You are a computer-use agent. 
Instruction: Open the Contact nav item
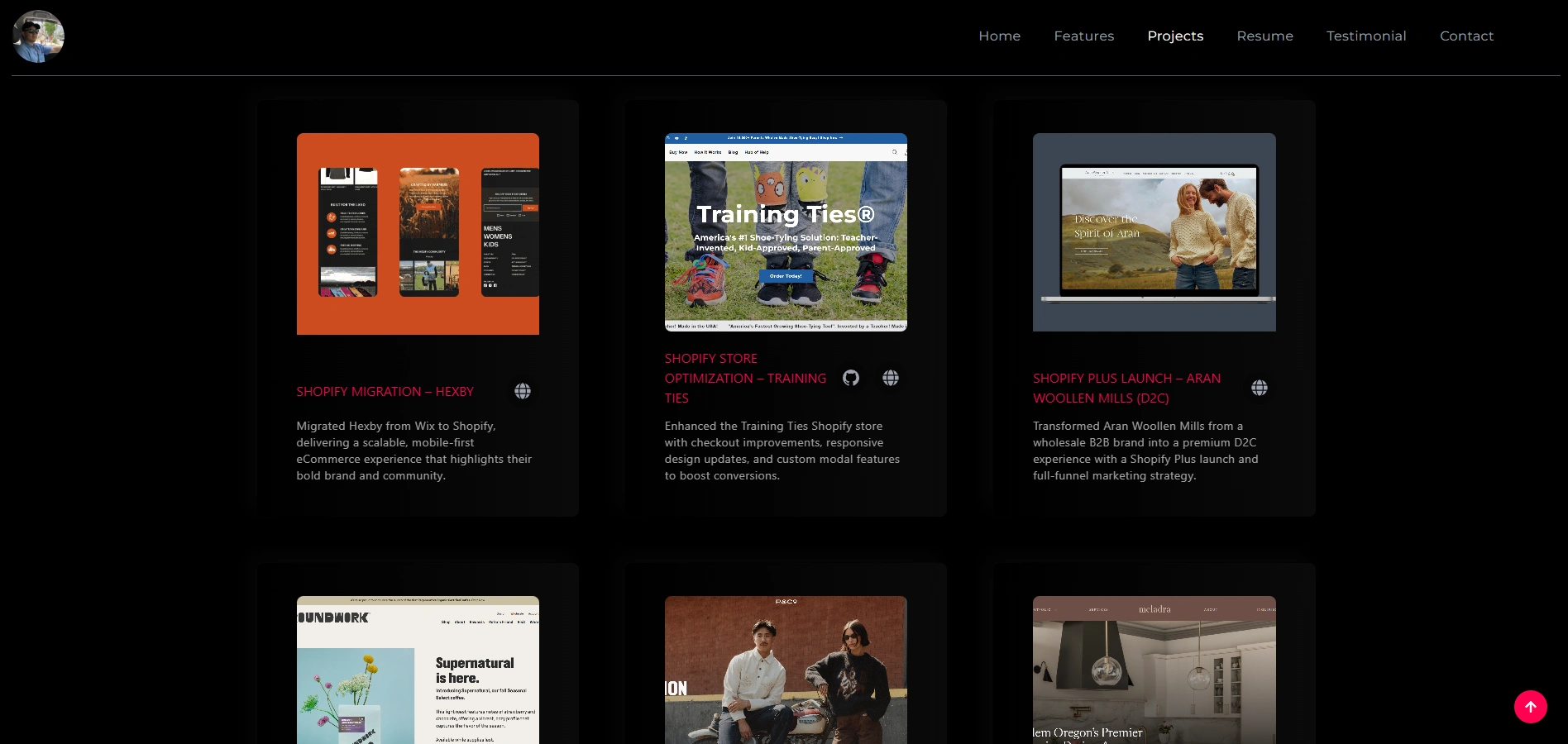pos(1466,36)
